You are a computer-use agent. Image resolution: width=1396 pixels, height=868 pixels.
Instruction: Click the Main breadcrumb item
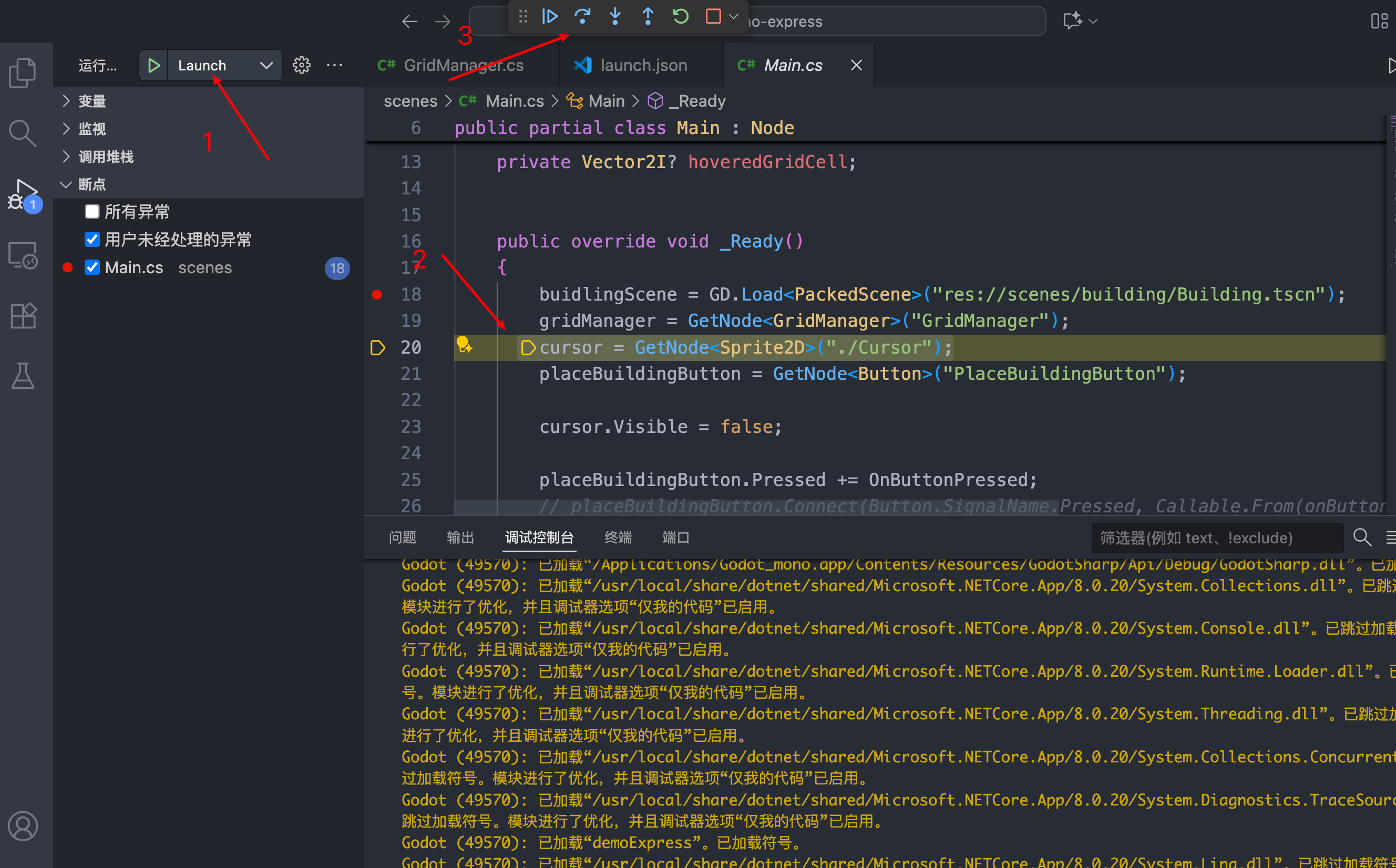click(x=606, y=101)
